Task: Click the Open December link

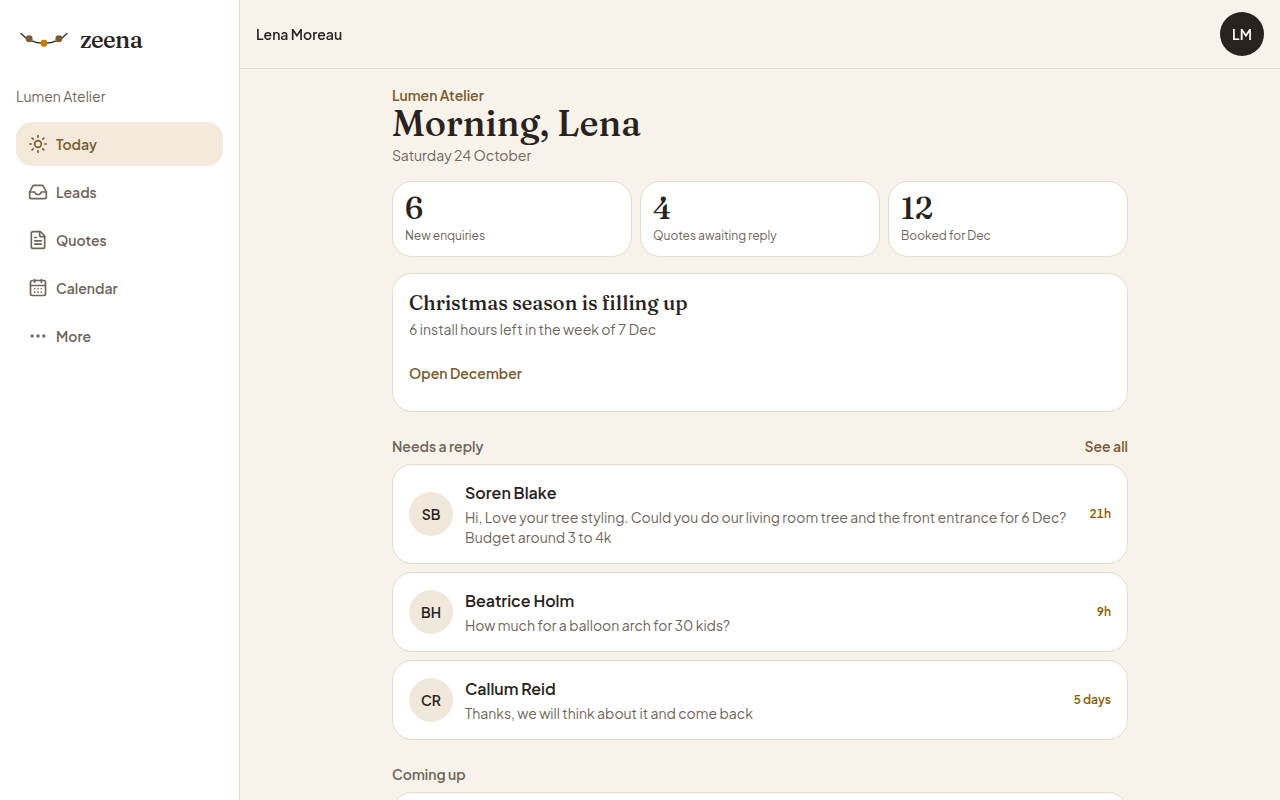Action: click(465, 374)
